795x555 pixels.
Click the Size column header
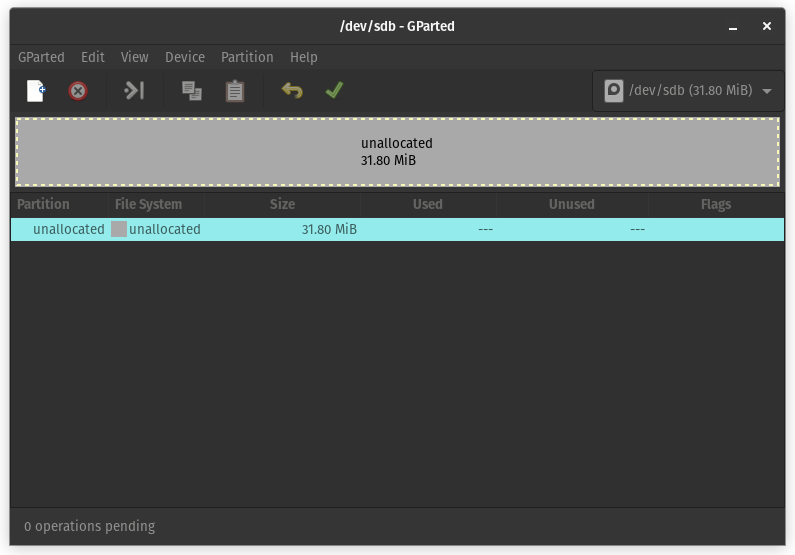pos(282,204)
